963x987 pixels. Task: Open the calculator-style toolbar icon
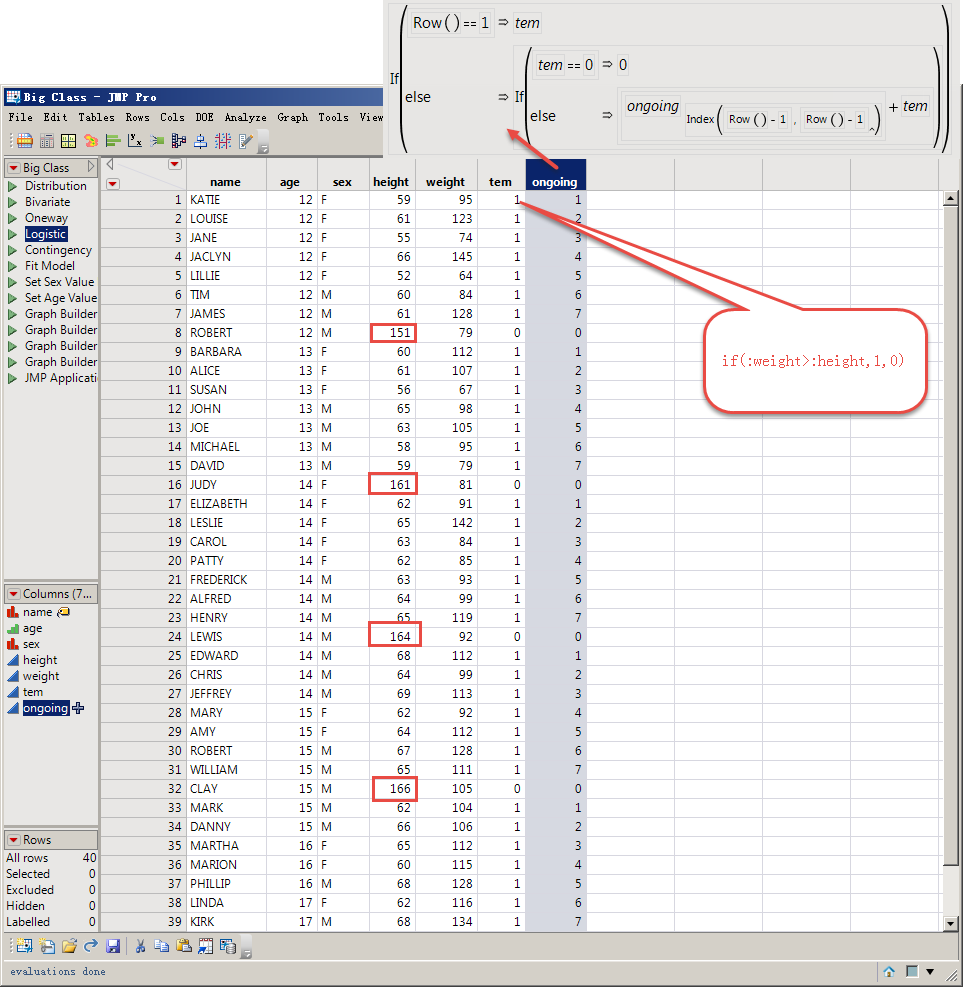(47, 140)
